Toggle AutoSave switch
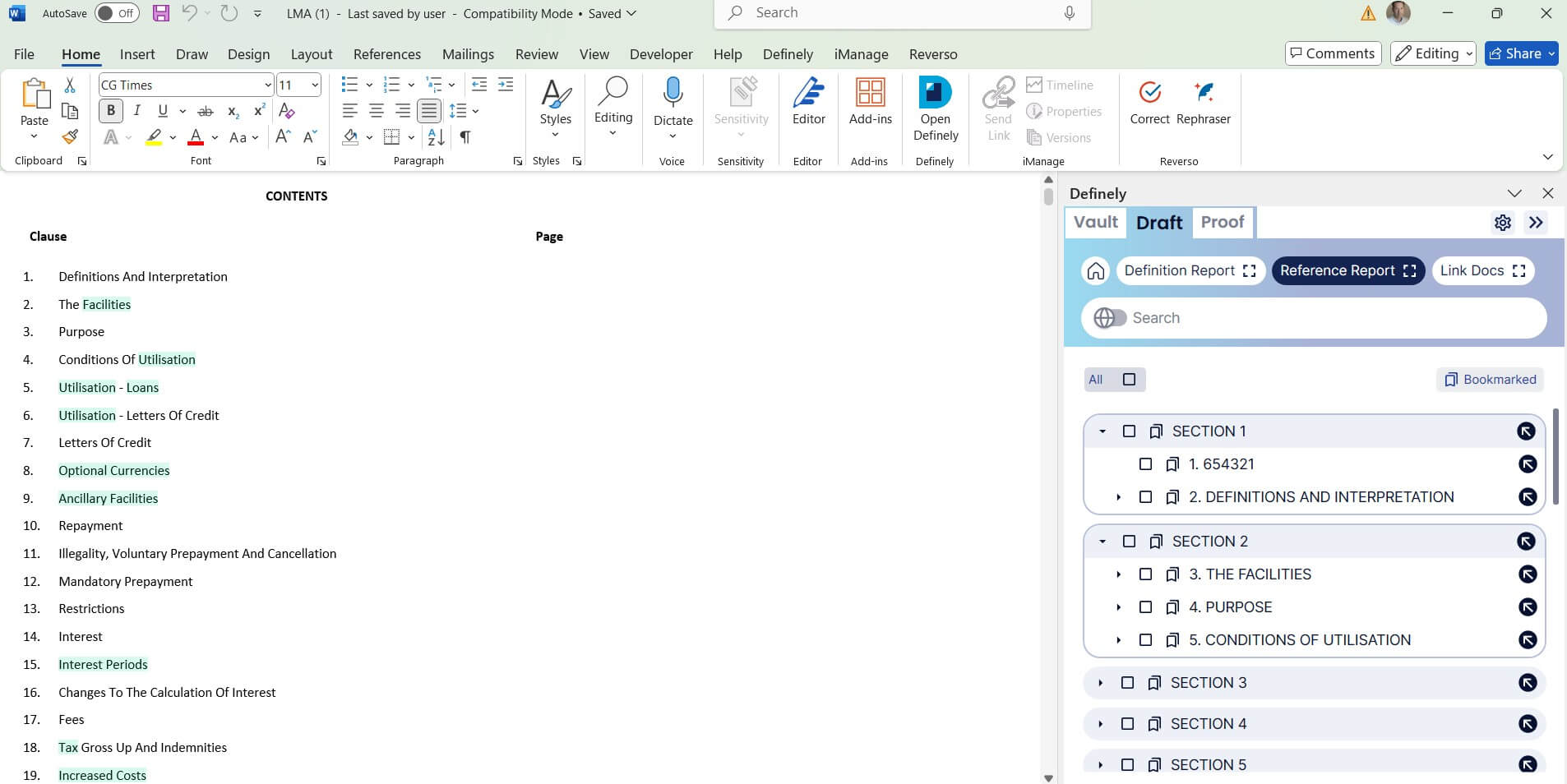Viewport: 1567px width, 784px height. tap(117, 13)
